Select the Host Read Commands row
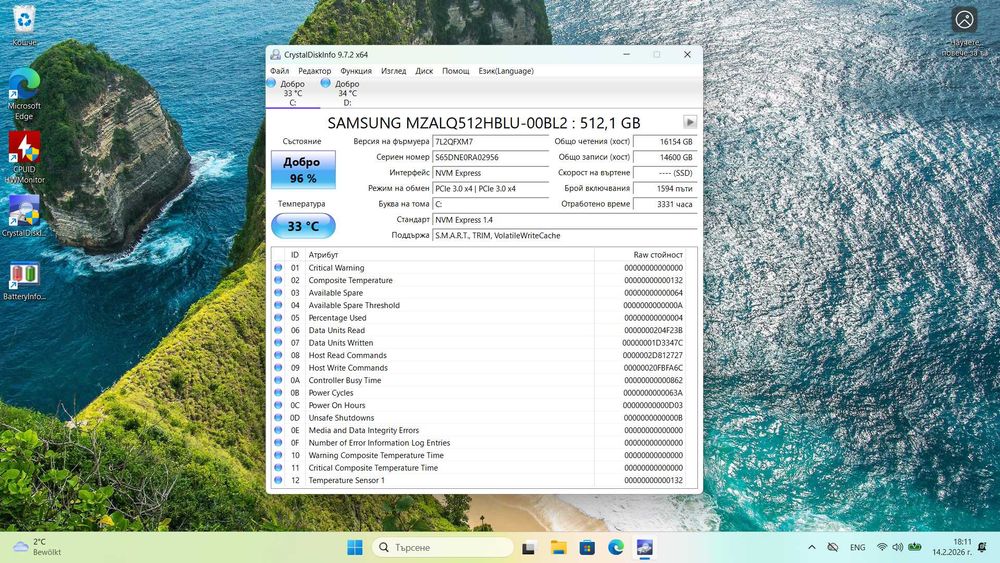The height and width of the screenshot is (563, 1000). click(479, 355)
